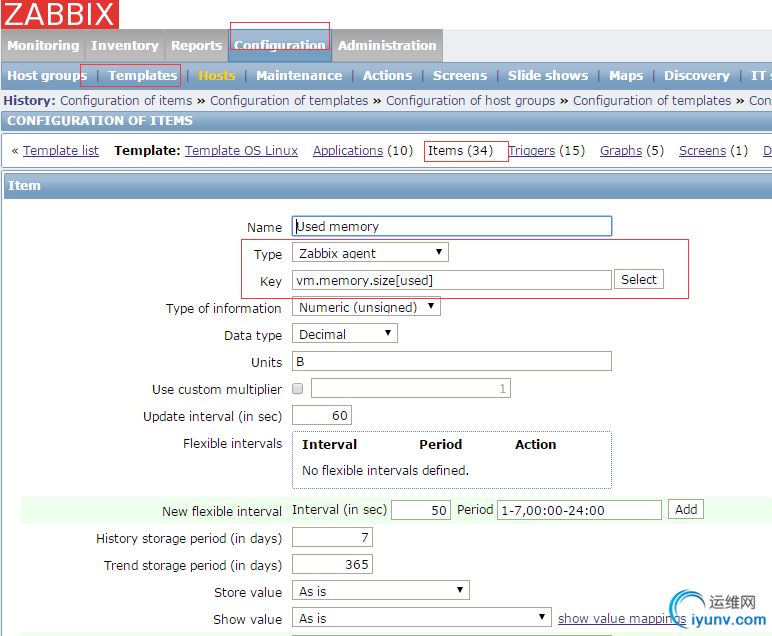Focus new flexible Interval field 50
Image resolution: width=772 pixels, height=636 pixels.
421,510
